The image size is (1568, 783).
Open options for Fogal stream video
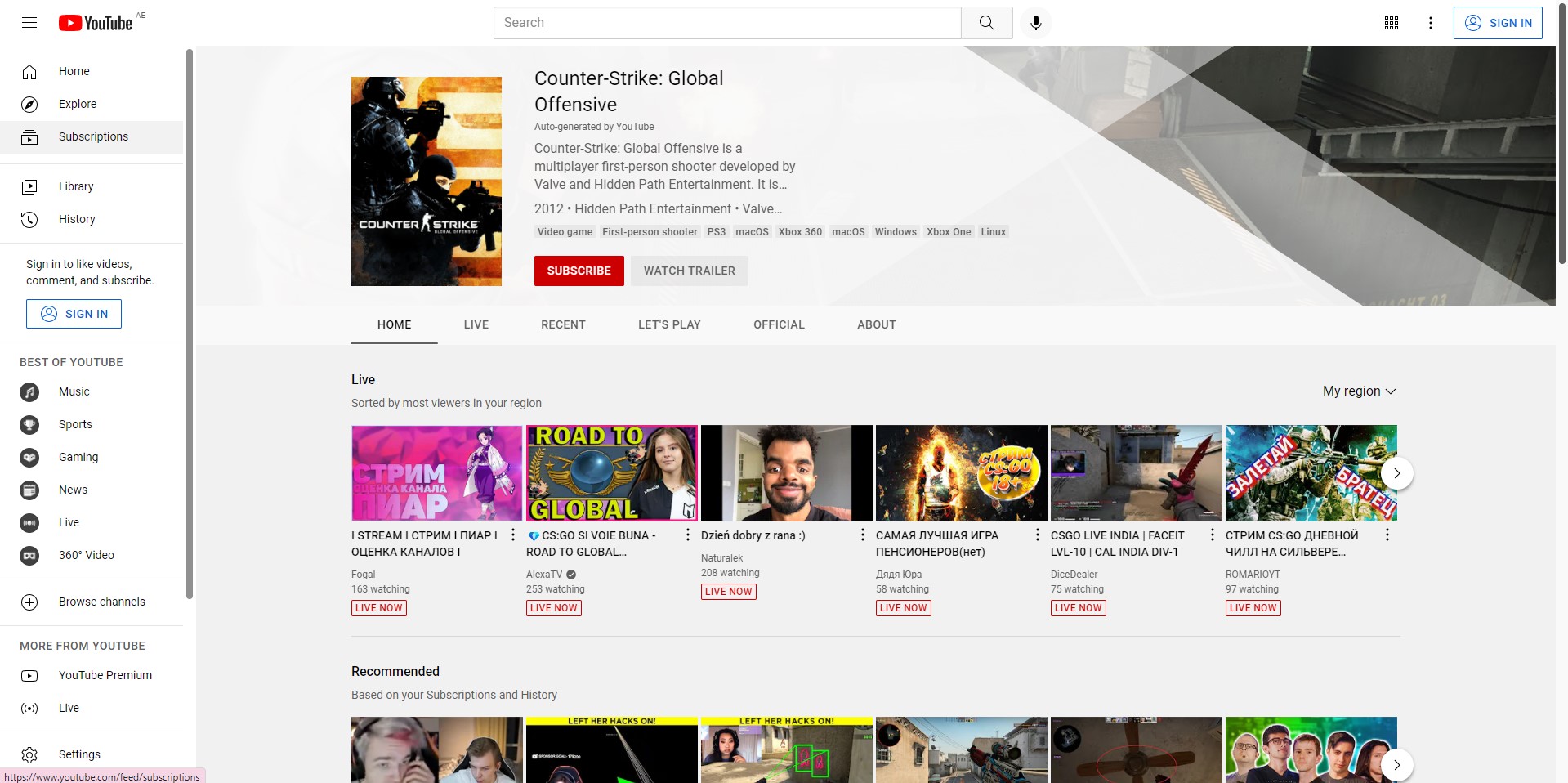(x=513, y=535)
